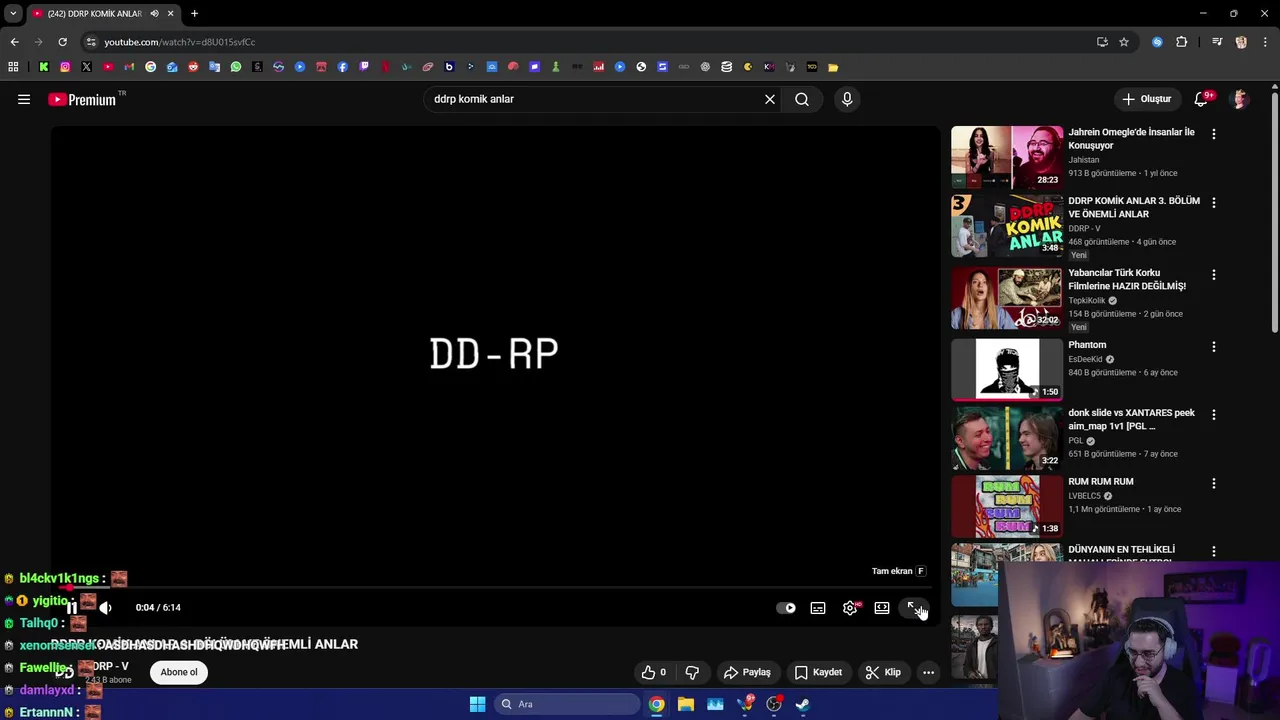Open Phantom video thumbnail
The width and height of the screenshot is (1280, 720).
click(1007, 370)
